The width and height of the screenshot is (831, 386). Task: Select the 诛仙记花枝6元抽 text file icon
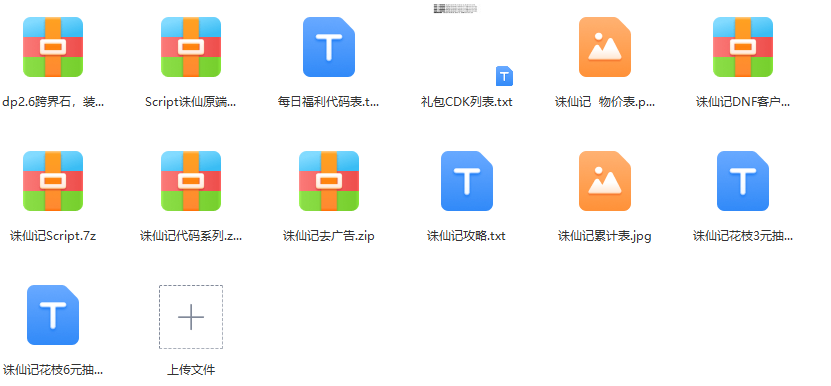pyautogui.click(x=53, y=315)
